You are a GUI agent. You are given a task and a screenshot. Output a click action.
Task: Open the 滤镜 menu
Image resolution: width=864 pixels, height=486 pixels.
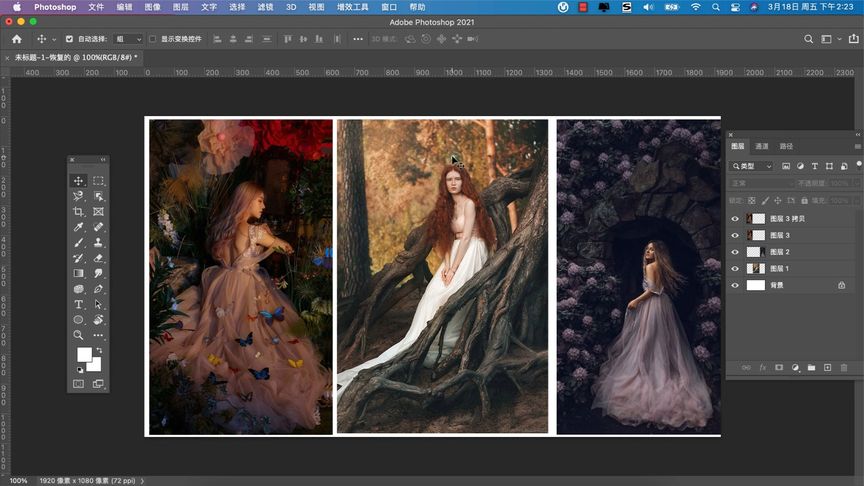click(x=265, y=7)
